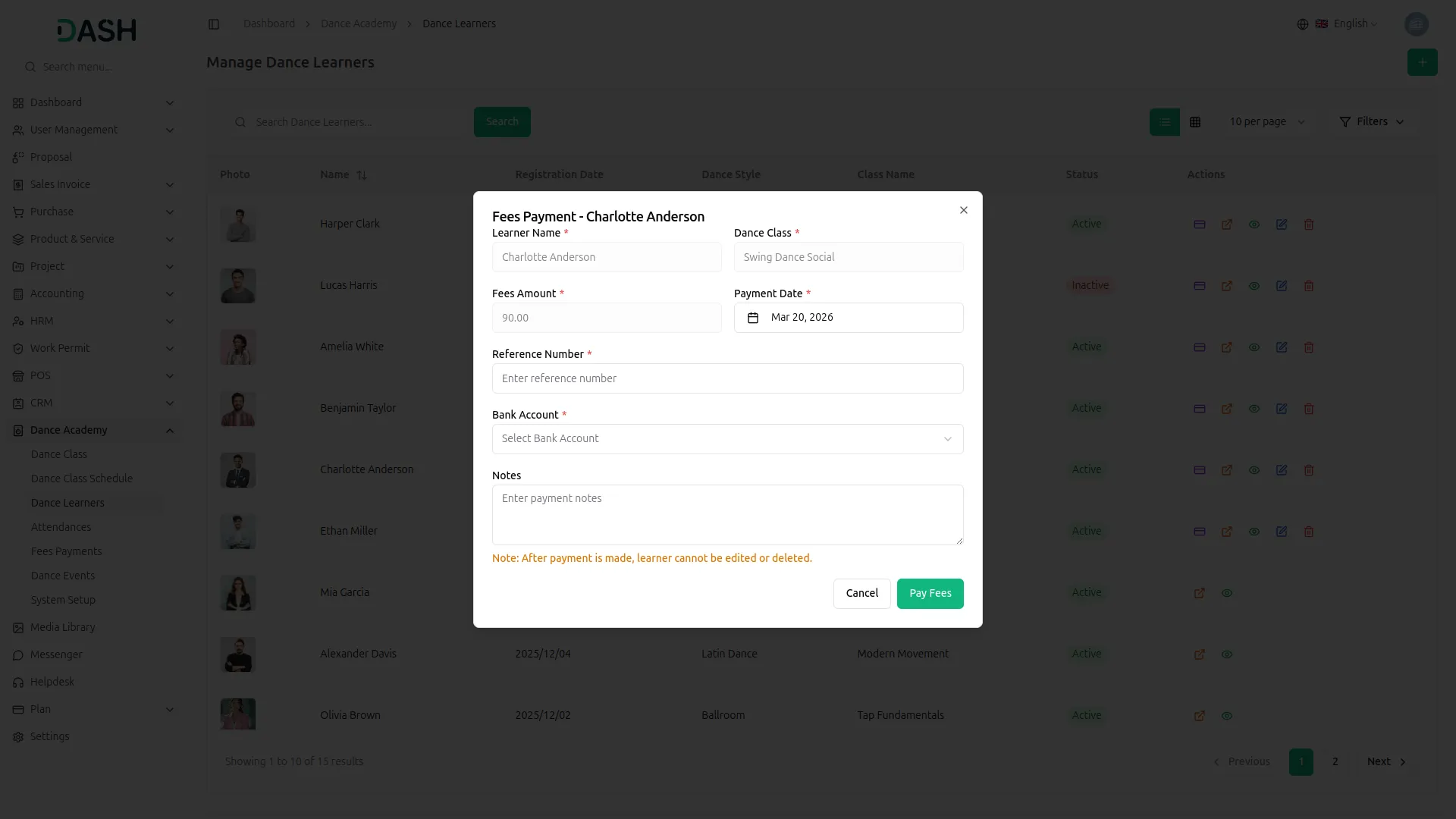Click the green add learner plus button
The height and width of the screenshot is (819, 1456).
point(1422,62)
